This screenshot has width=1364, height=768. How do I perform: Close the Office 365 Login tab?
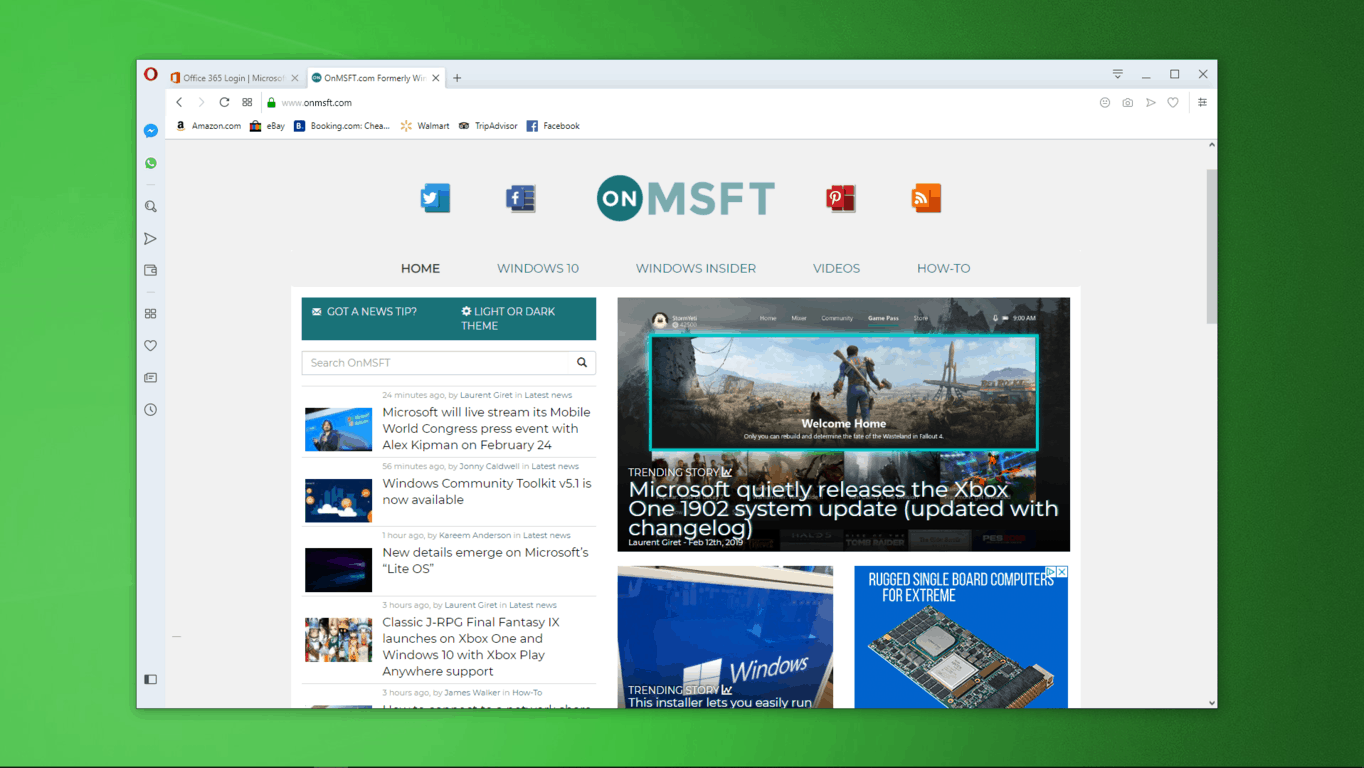pos(295,78)
